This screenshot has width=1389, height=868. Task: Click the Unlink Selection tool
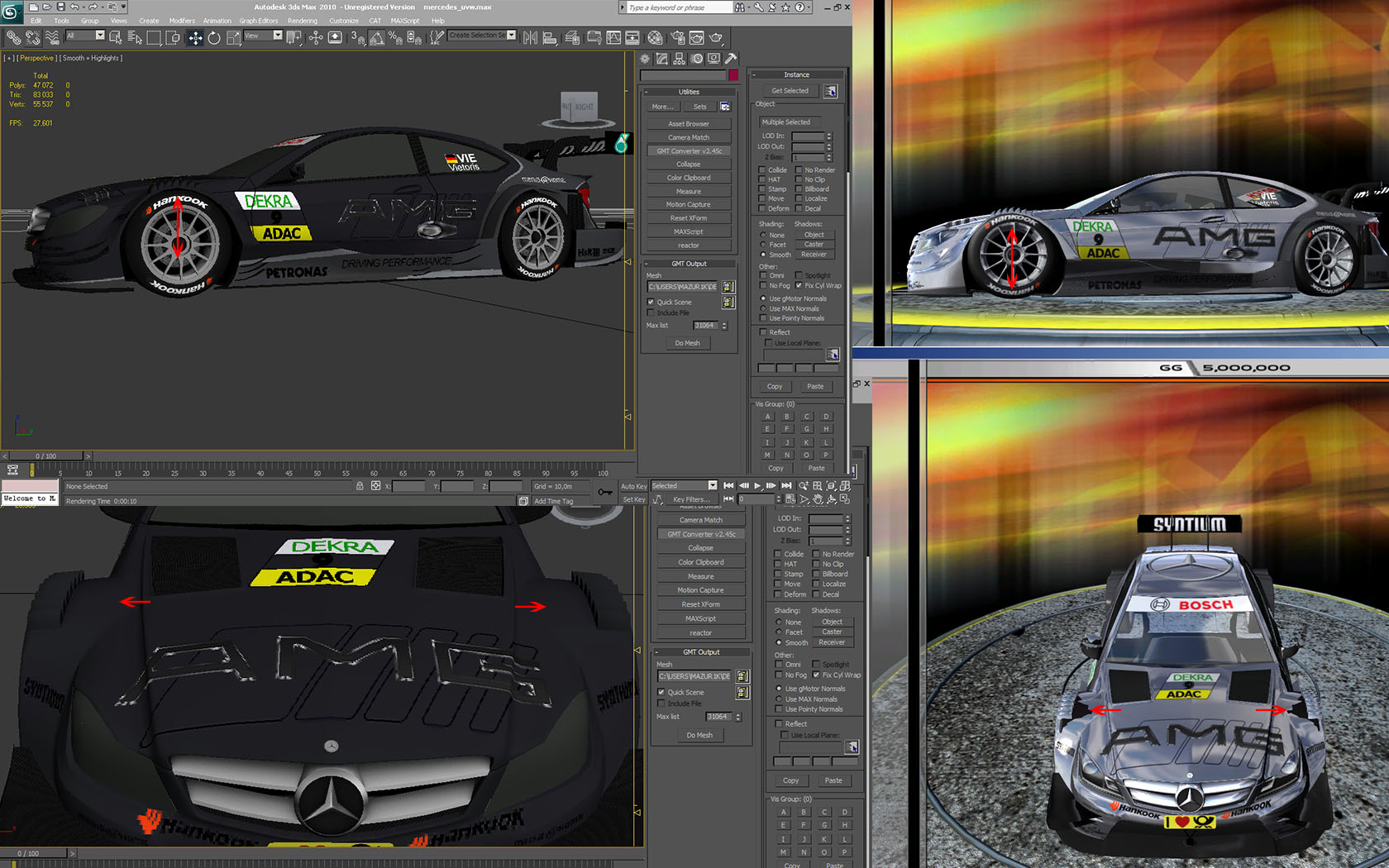point(32,37)
